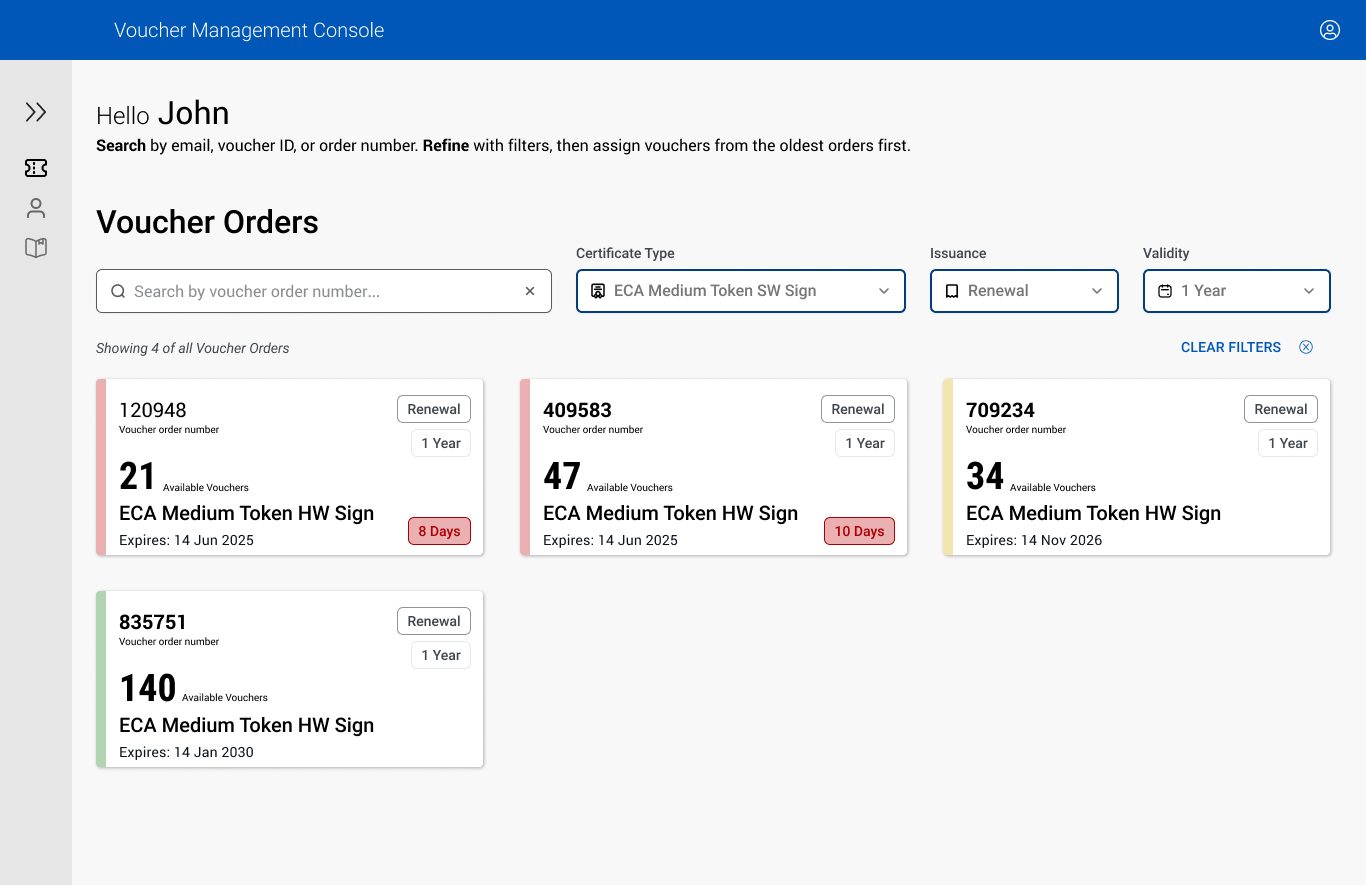The width and height of the screenshot is (1366, 885).
Task: Click the 10 Days expiry badge
Action: pyautogui.click(x=859, y=531)
